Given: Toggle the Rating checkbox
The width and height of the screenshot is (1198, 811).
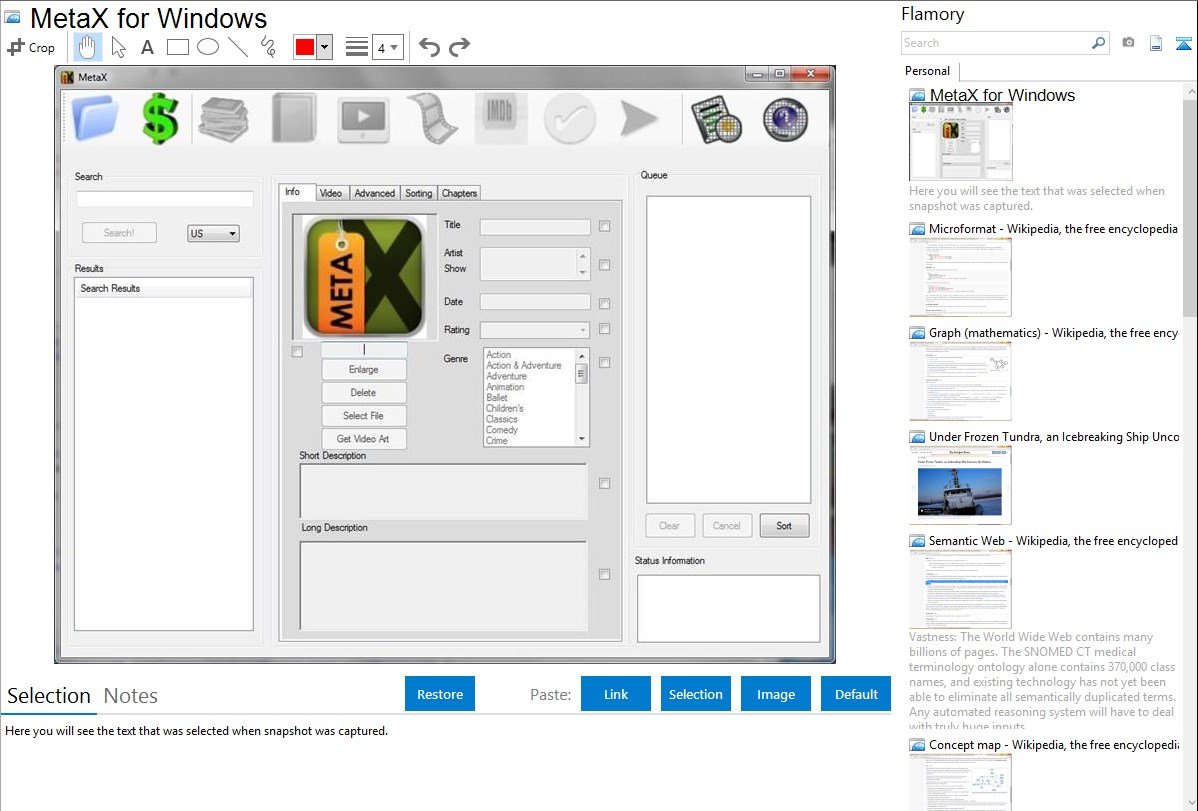Looking at the screenshot, I should coord(604,329).
